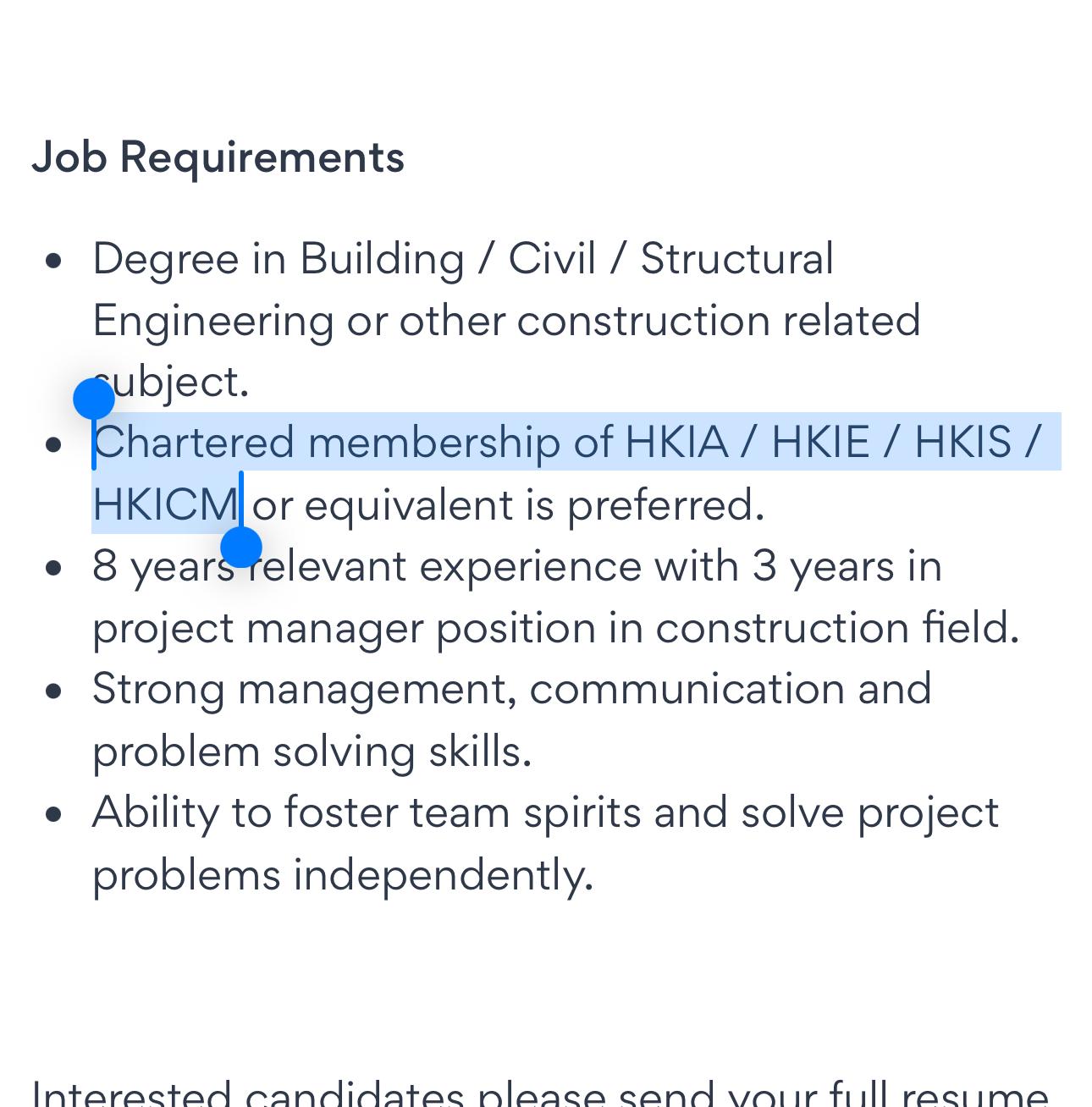Click the highlighted text HKIA

pyautogui.click(x=676, y=443)
